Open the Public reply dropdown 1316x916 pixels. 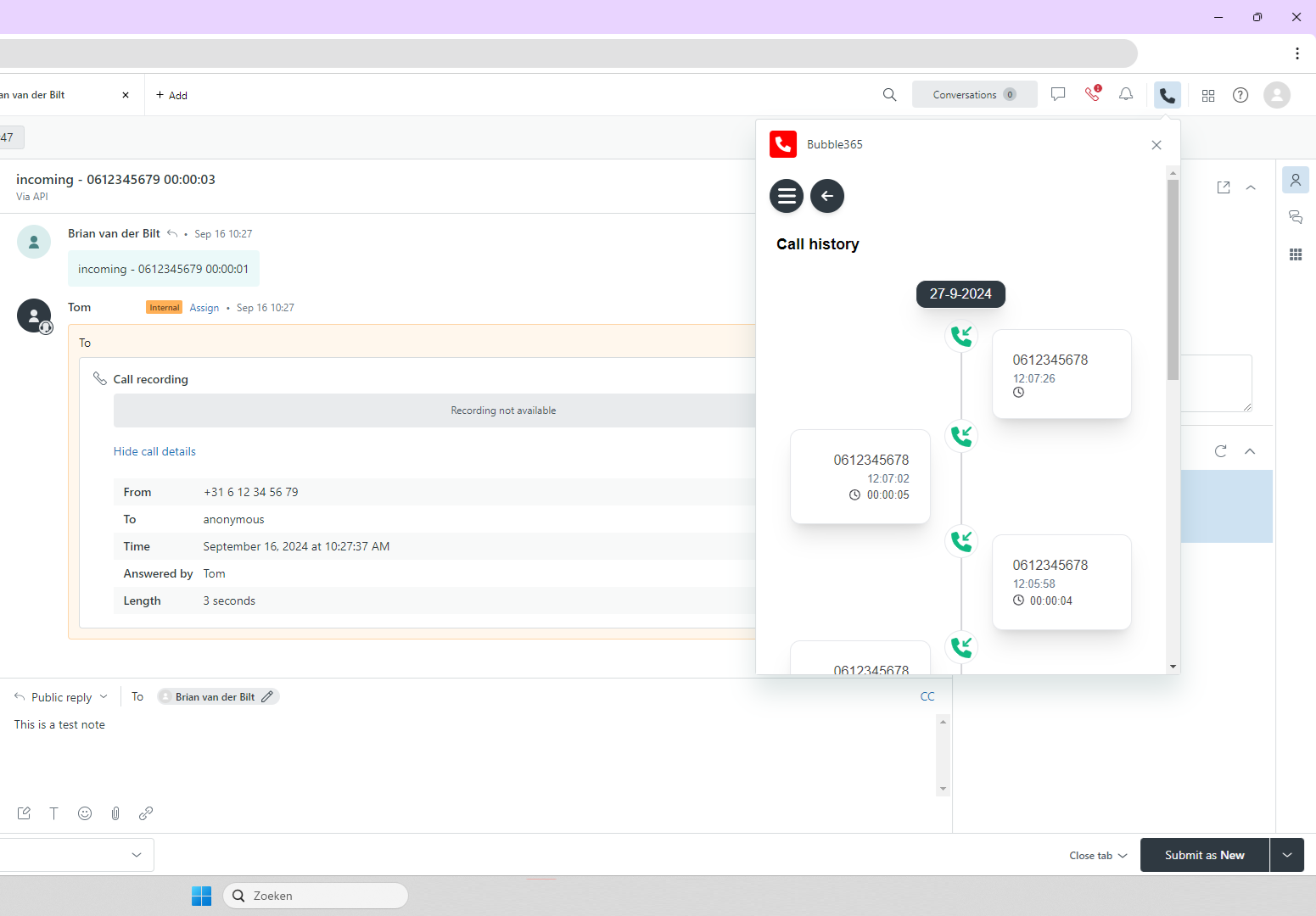click(62, 697)
